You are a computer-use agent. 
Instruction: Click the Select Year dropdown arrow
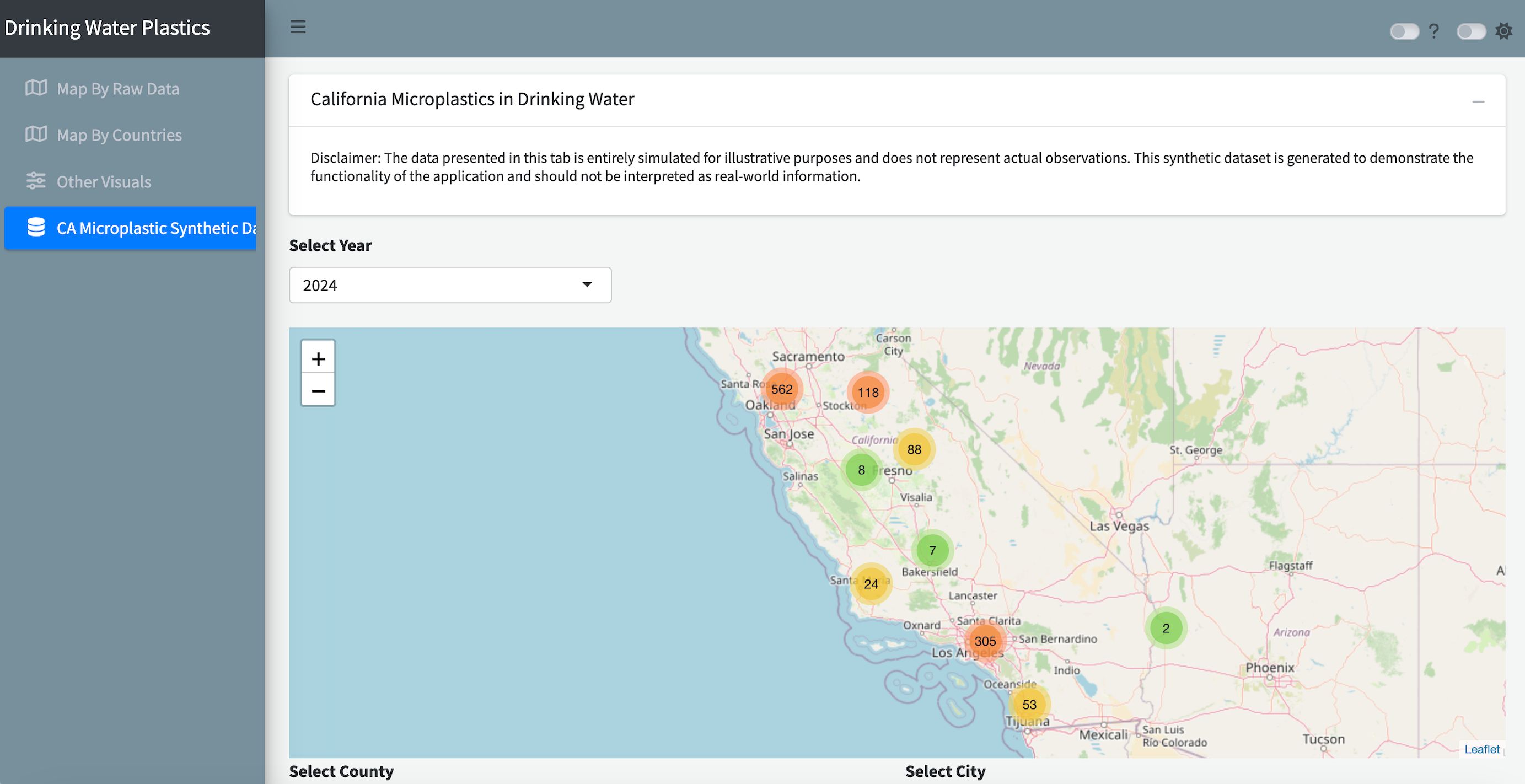point(587,285)
